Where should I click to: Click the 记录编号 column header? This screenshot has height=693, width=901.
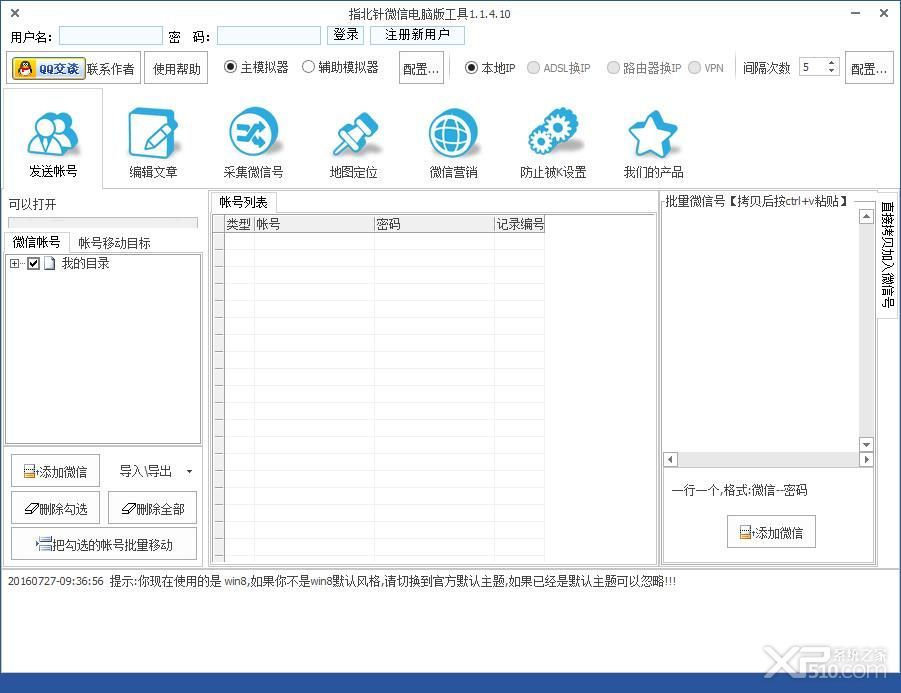tap(519, 224)
